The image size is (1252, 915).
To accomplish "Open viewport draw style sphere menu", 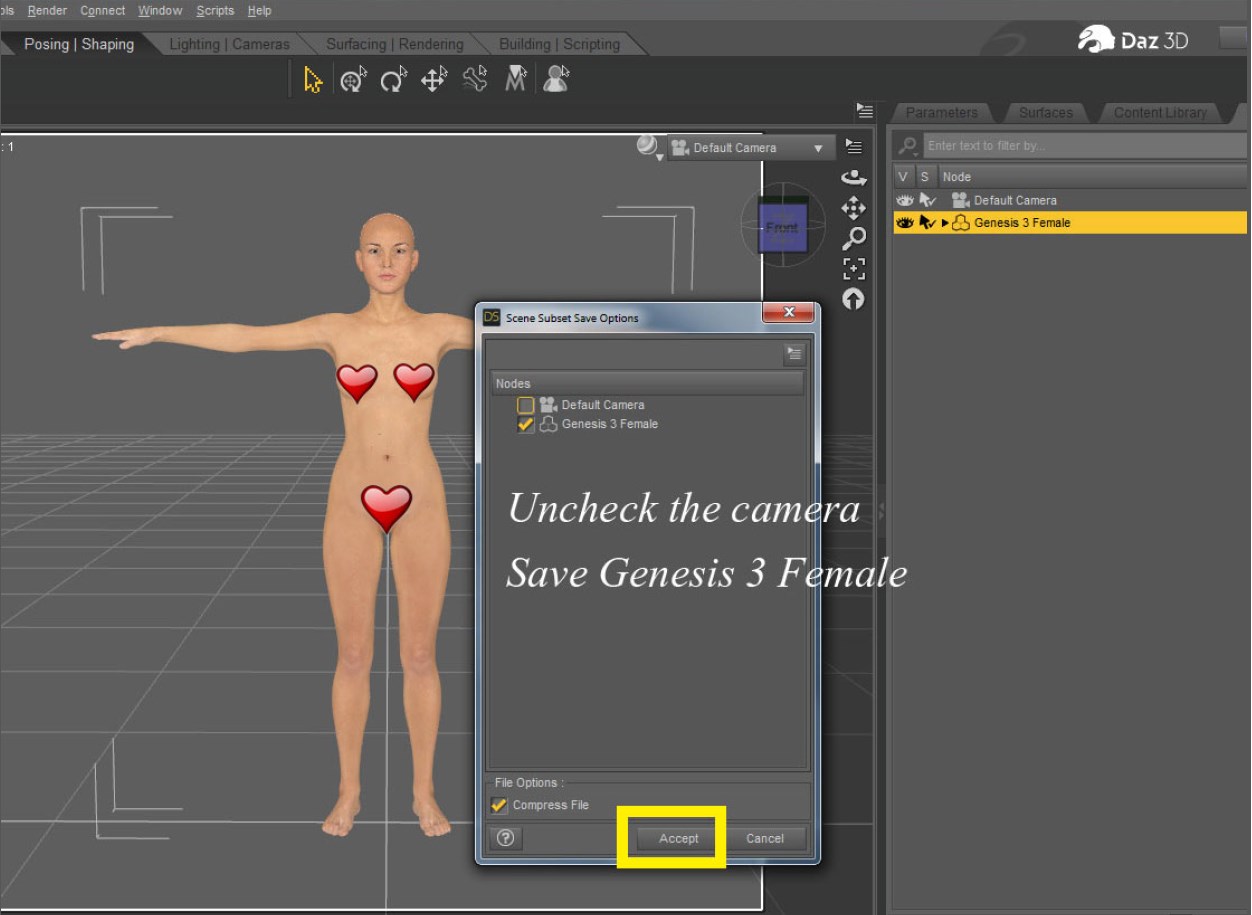I will [649, 147].
